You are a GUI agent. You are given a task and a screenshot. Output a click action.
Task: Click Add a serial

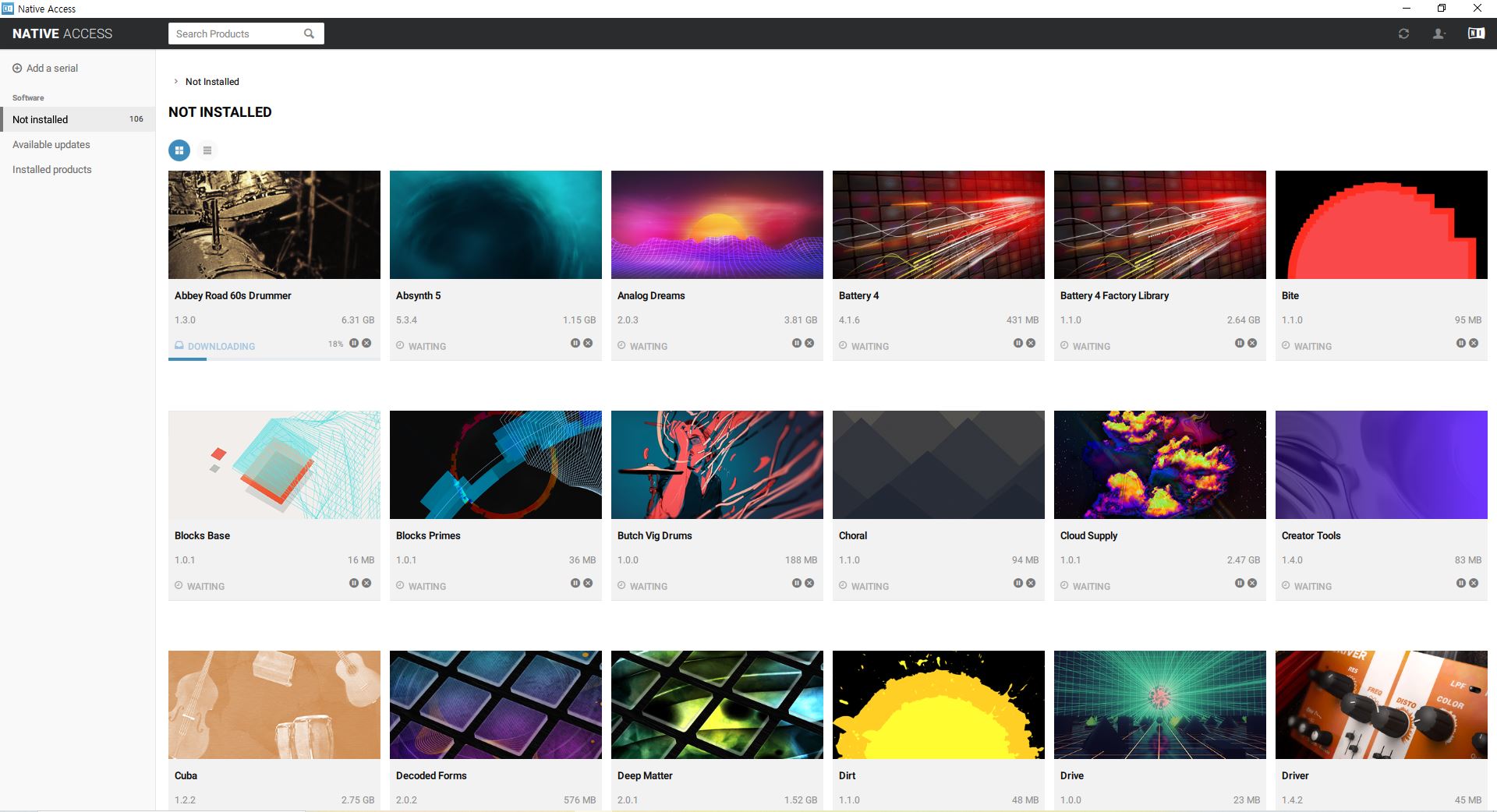pos(45,68)
